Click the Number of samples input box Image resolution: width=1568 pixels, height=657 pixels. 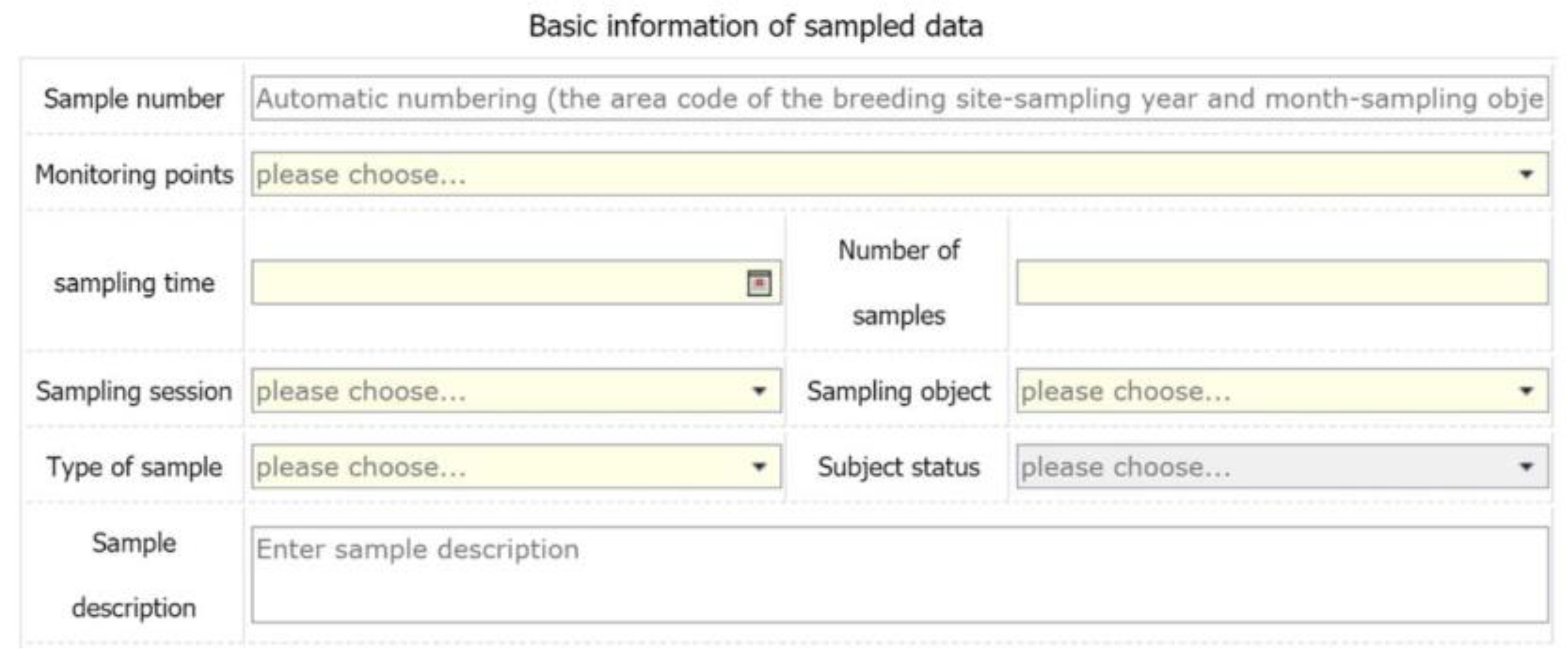[x=1281, y=283]
